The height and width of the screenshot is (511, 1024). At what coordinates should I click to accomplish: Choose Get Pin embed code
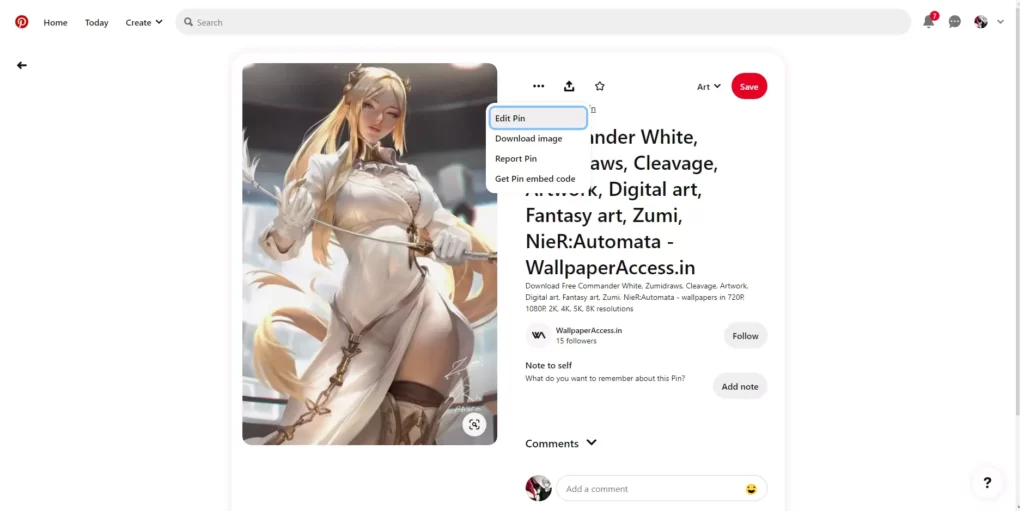click(x=537, y=179)
